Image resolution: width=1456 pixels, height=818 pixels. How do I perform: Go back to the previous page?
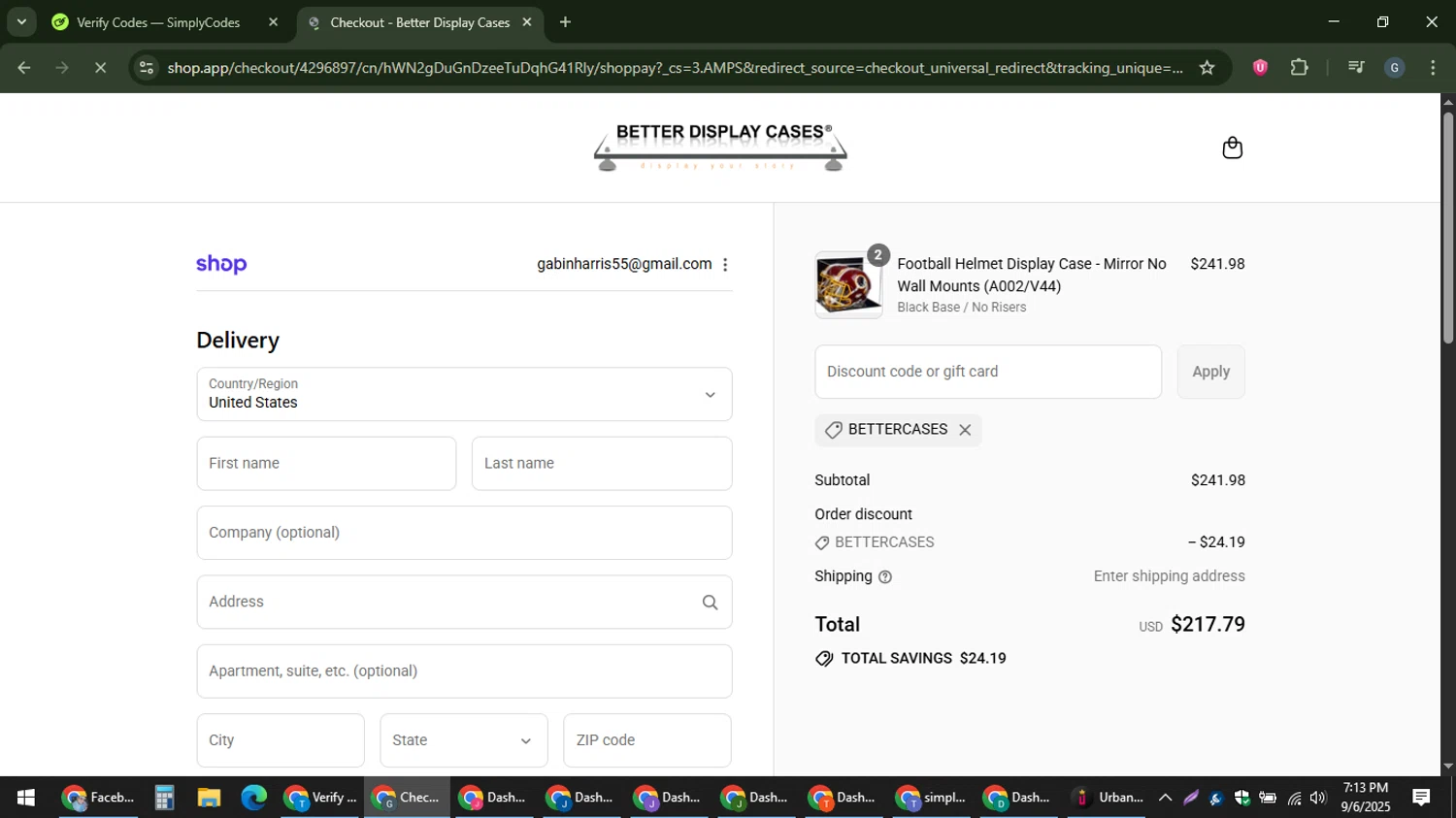tap(24, 68)
